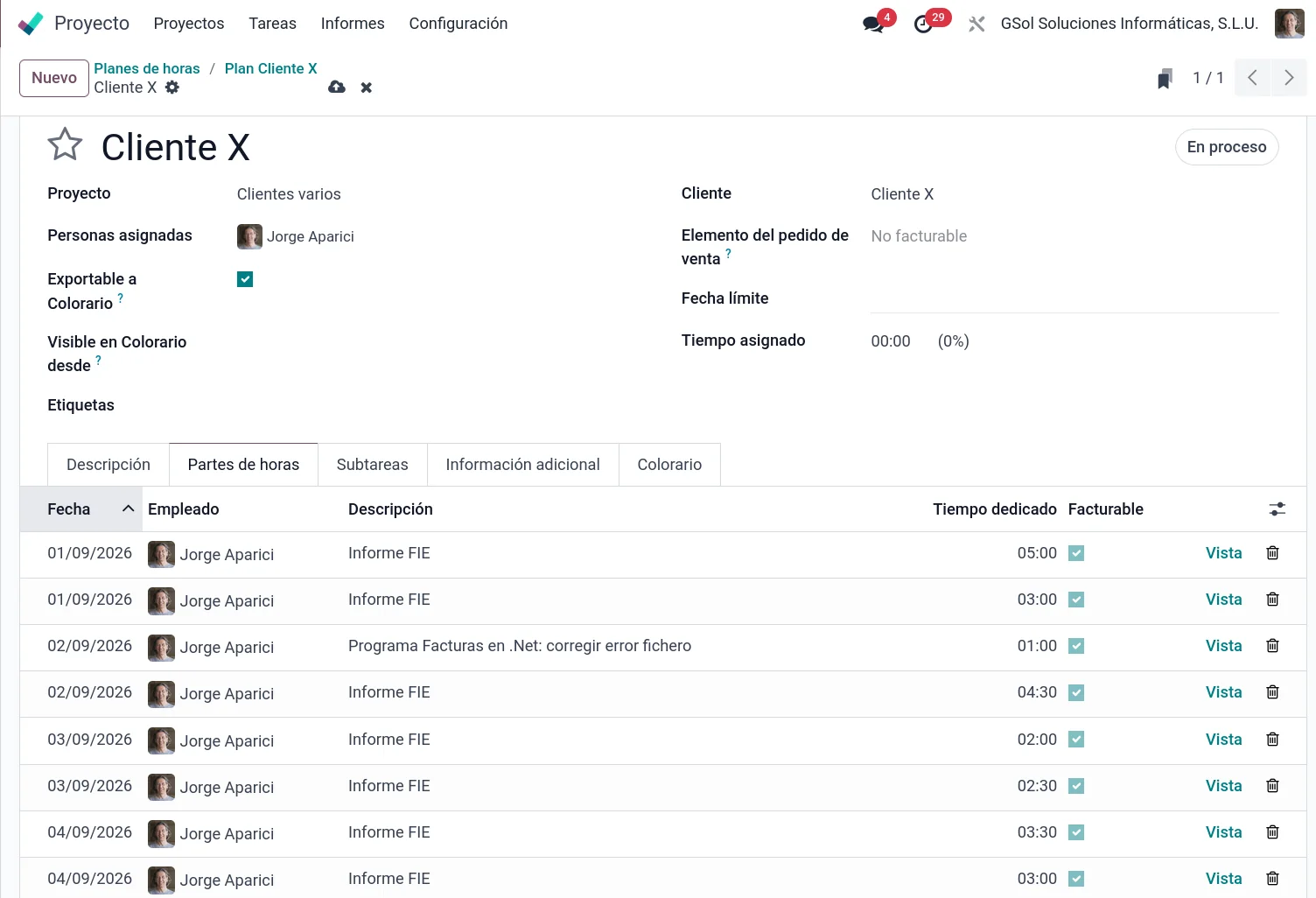Discard changes with the X icon

[x=367, y=88]
